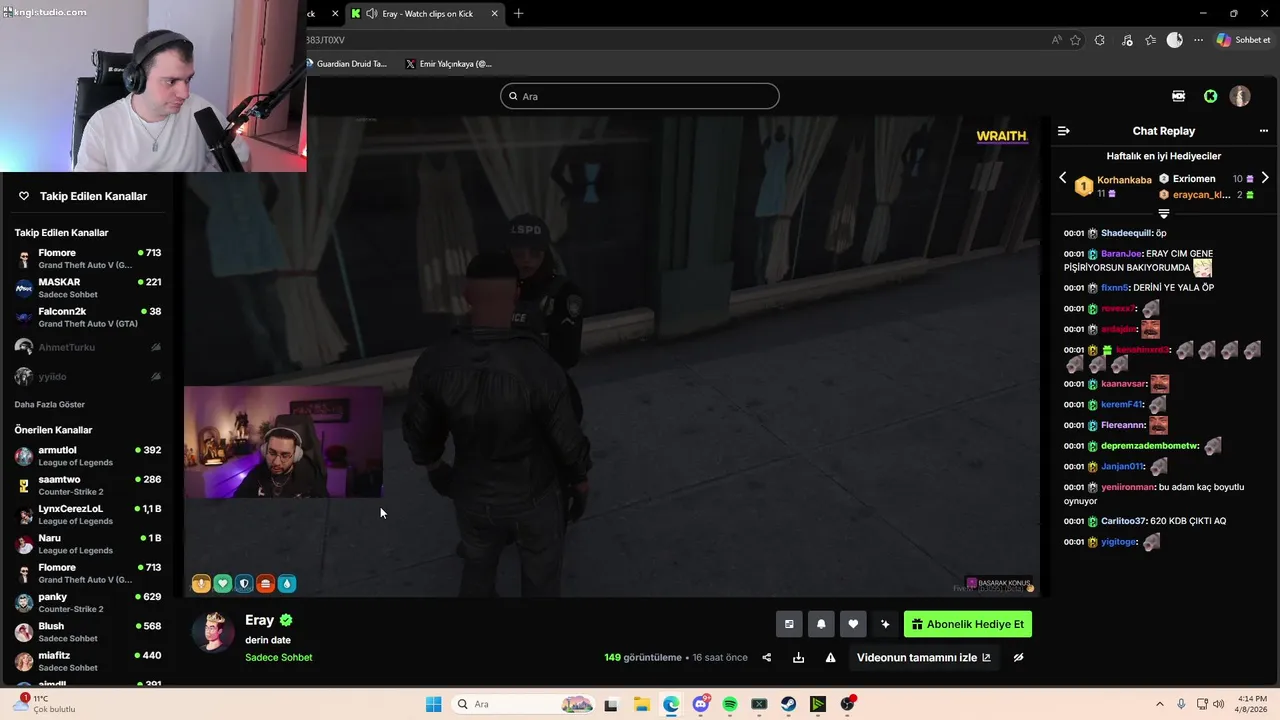Viewport: 1280px width, 720px height.
Task: Add page to favorites star icon
Action: (x=1076, y=40)
